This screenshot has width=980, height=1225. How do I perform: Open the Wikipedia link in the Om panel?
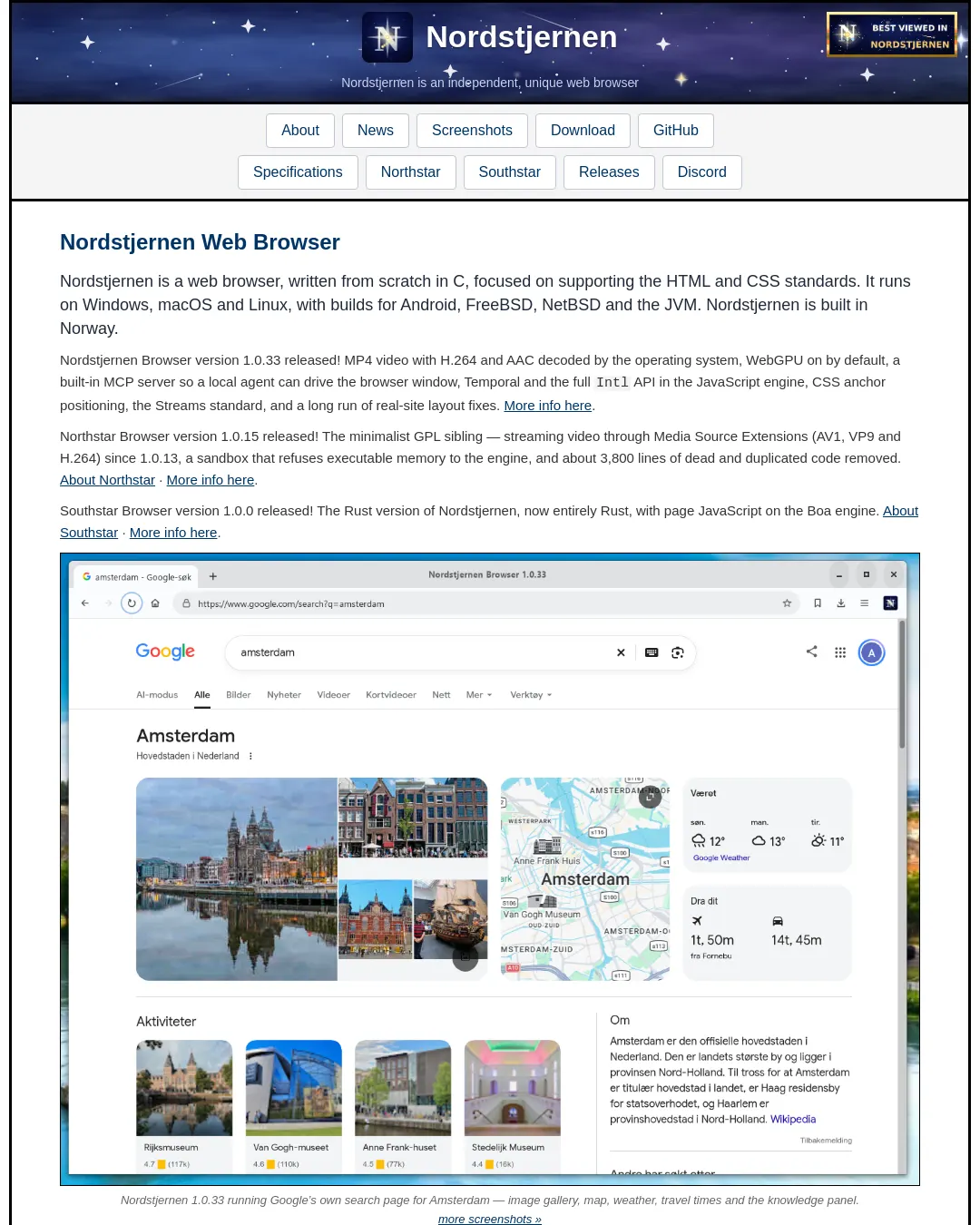tap(793, 1120)
